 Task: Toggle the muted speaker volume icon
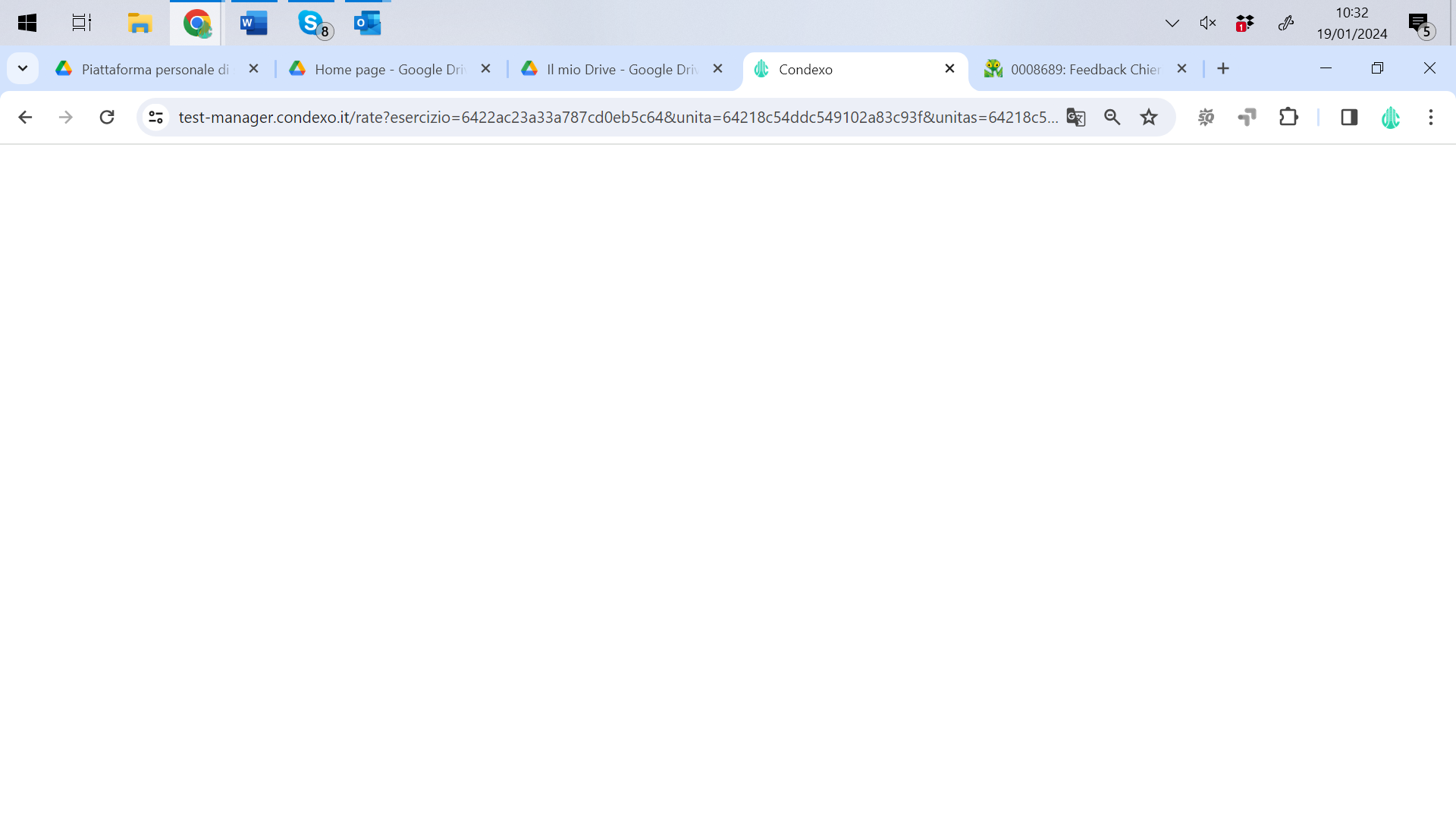coord(1208,23)
